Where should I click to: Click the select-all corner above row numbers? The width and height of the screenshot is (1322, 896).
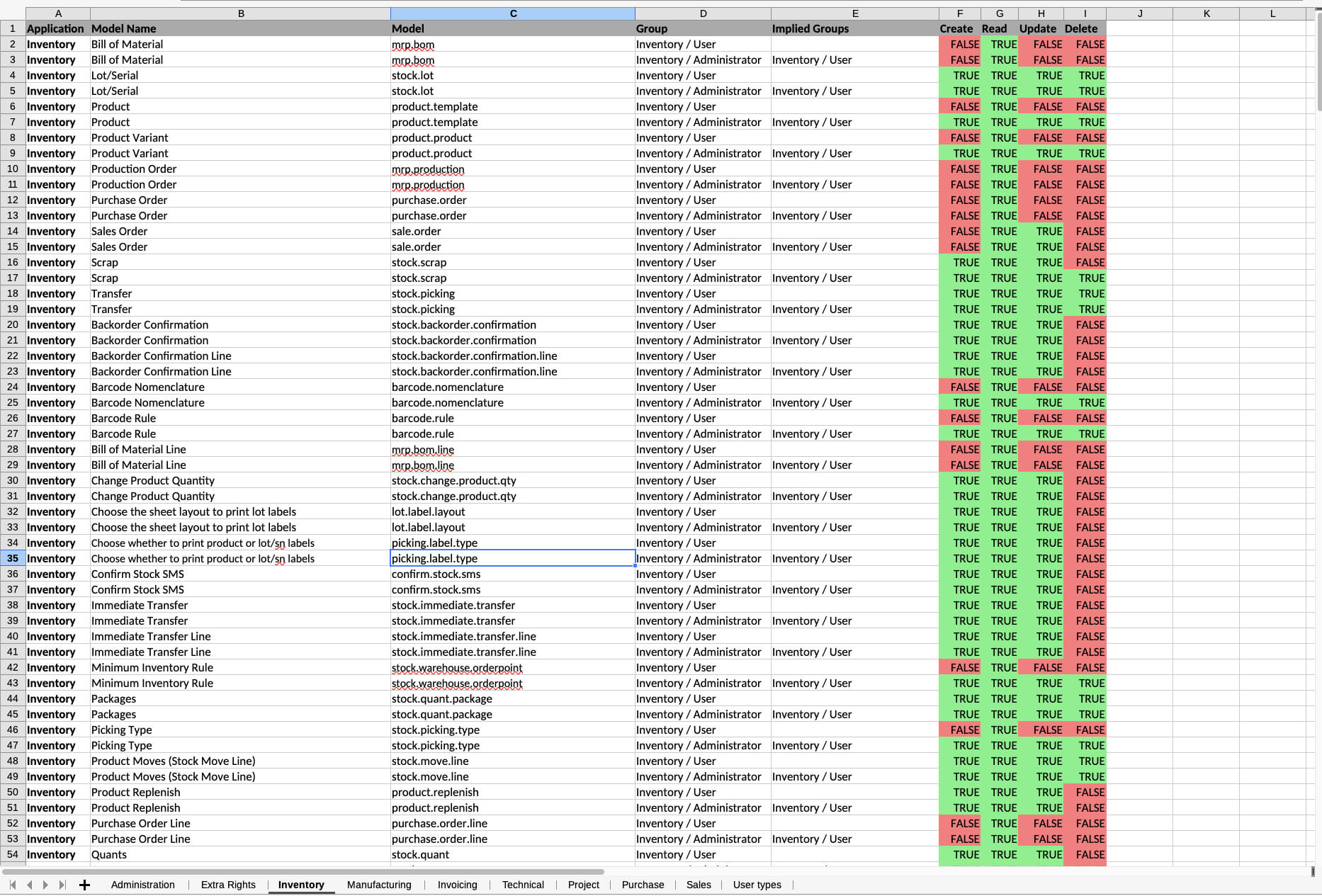click(x=12, y=13)
